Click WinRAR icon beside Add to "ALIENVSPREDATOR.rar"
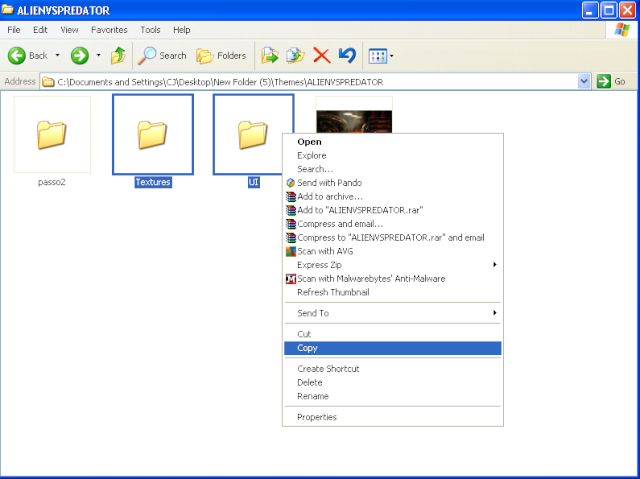This screenshot has width=640, height=479. pos(291,210)
